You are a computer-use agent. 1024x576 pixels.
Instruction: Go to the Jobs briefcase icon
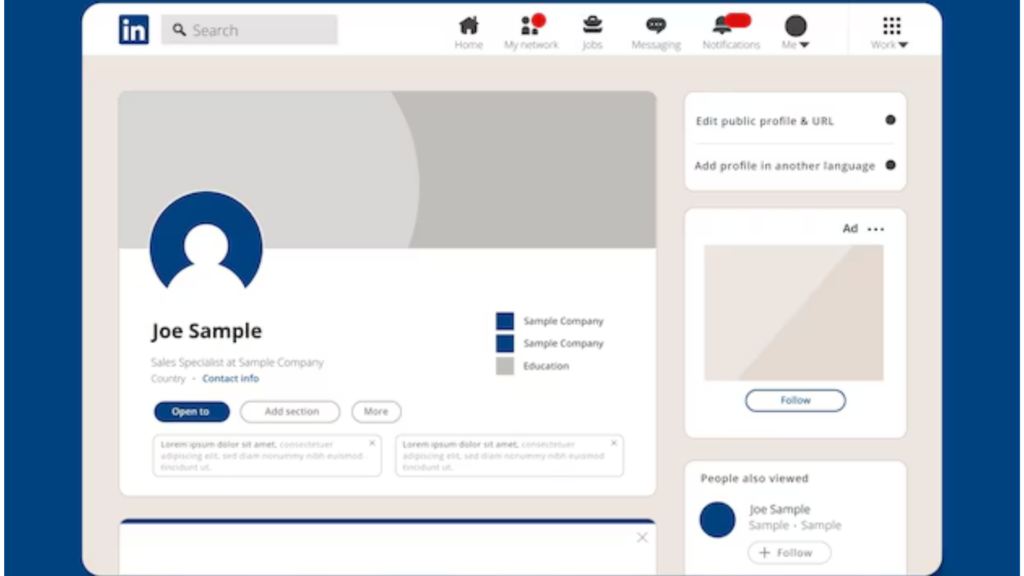point(593,26)
